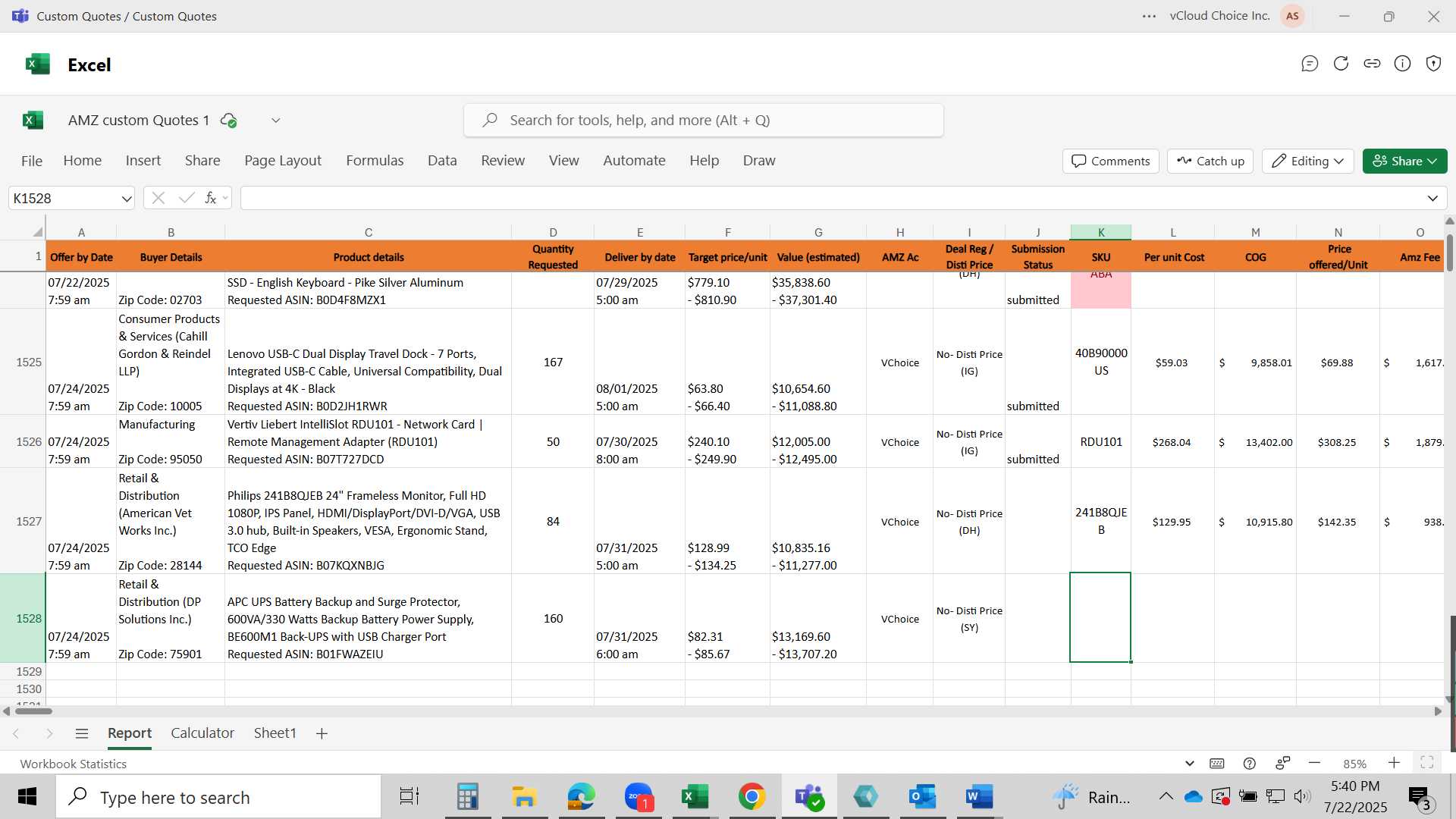Go to previous sheet arrow
1456x819 pixels.
[x=16, y=733]
